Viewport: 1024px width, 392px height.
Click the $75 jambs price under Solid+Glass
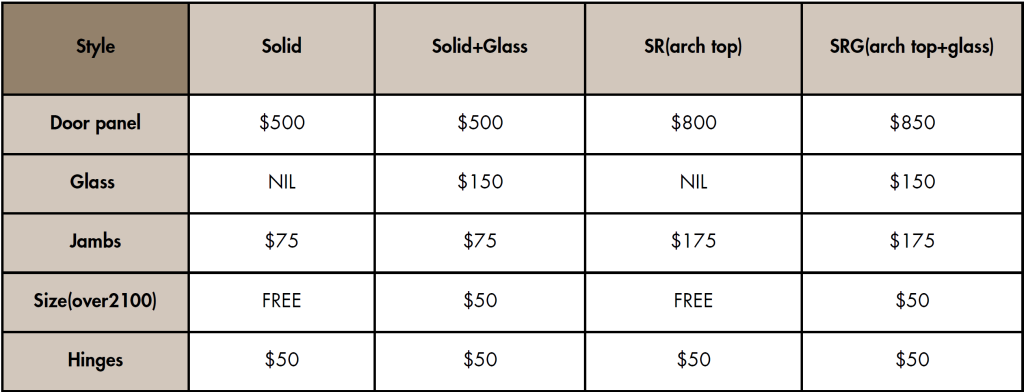point(479,241)
